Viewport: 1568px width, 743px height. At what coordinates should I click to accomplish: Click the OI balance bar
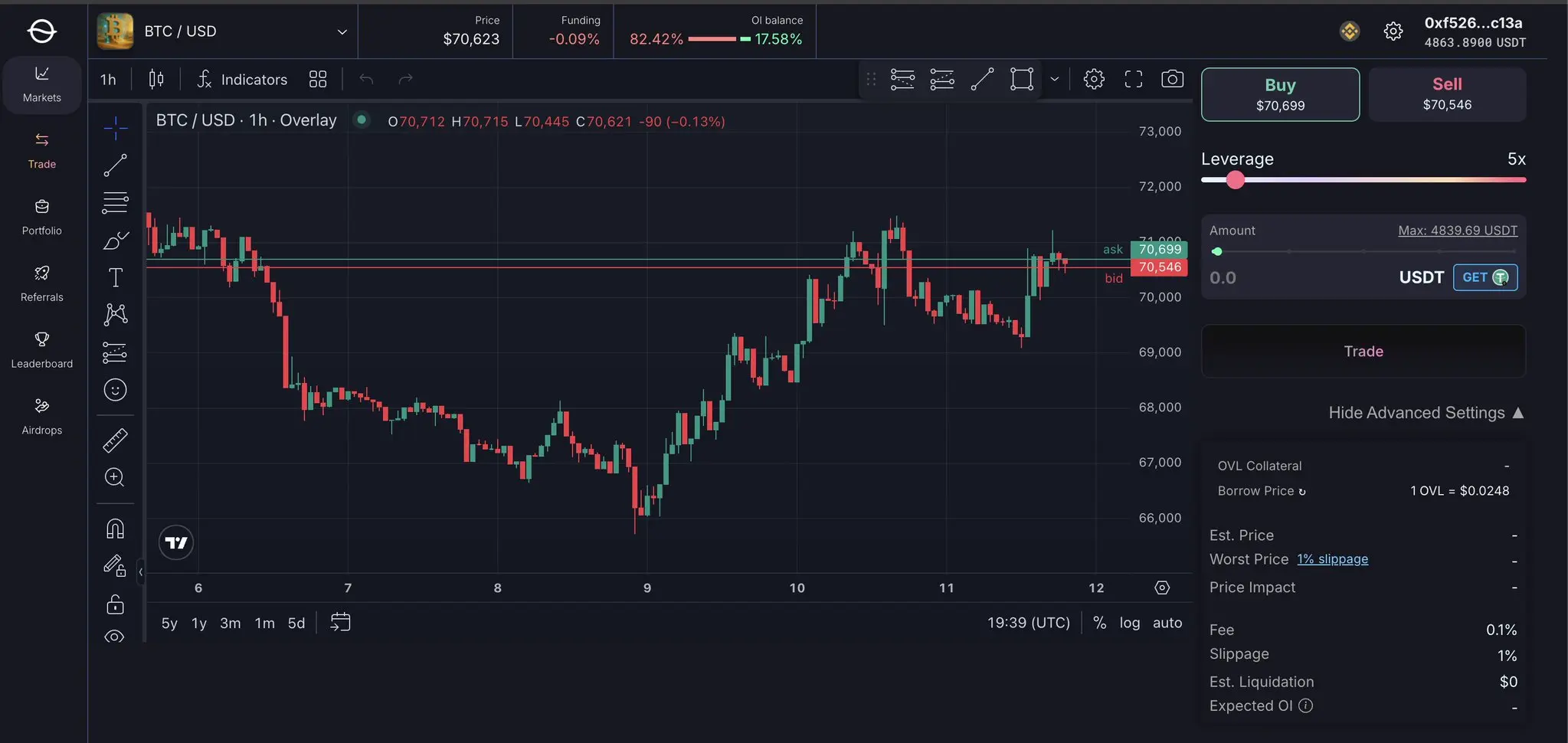719,39
